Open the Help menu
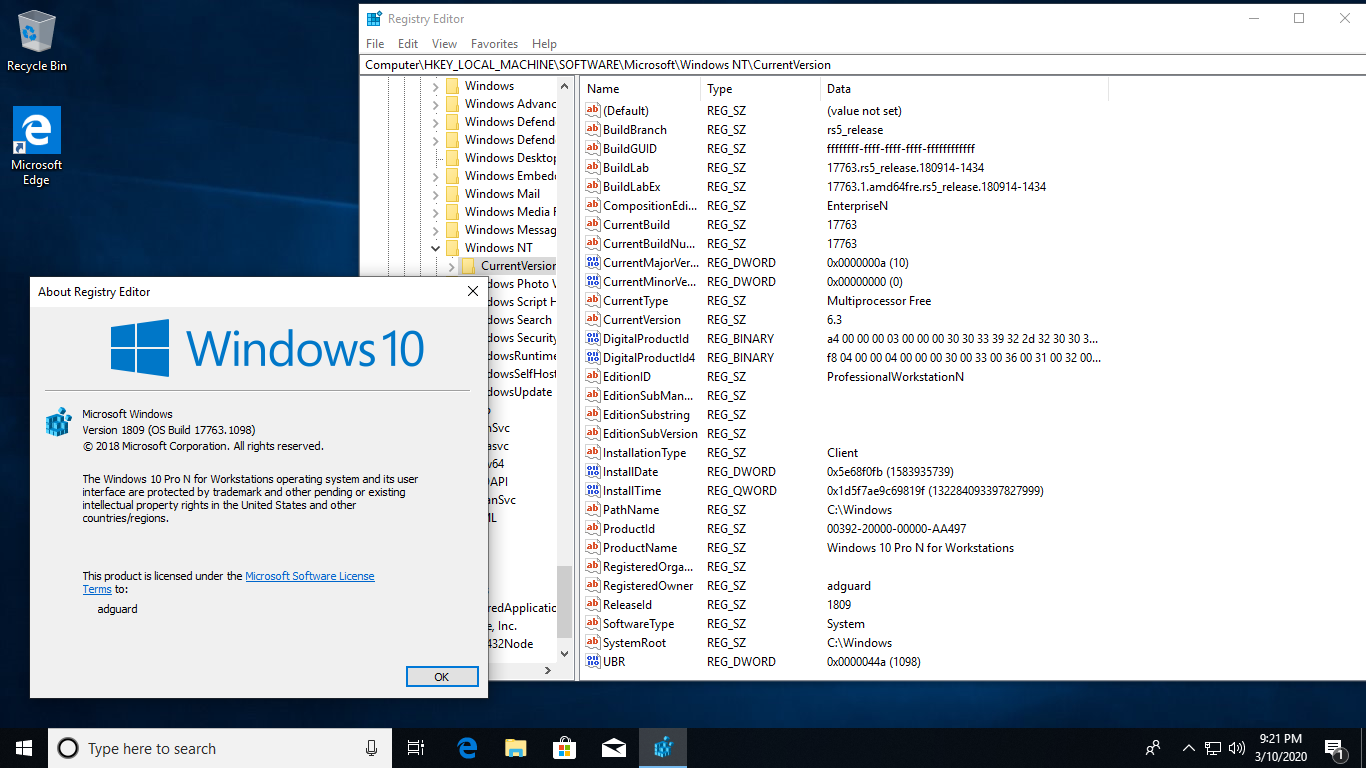 (544, 44)
